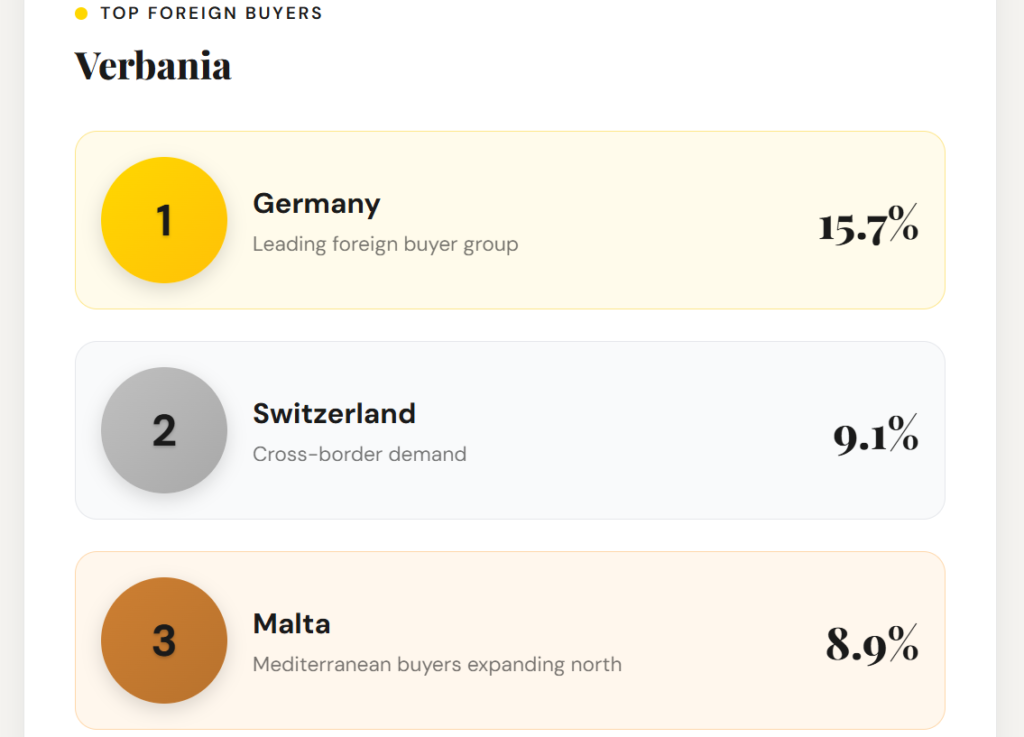Image resolution: width=1024 pixels, height=737 pixels.
Task: Click the Cross-border demand description
Action: pos(359,454)
